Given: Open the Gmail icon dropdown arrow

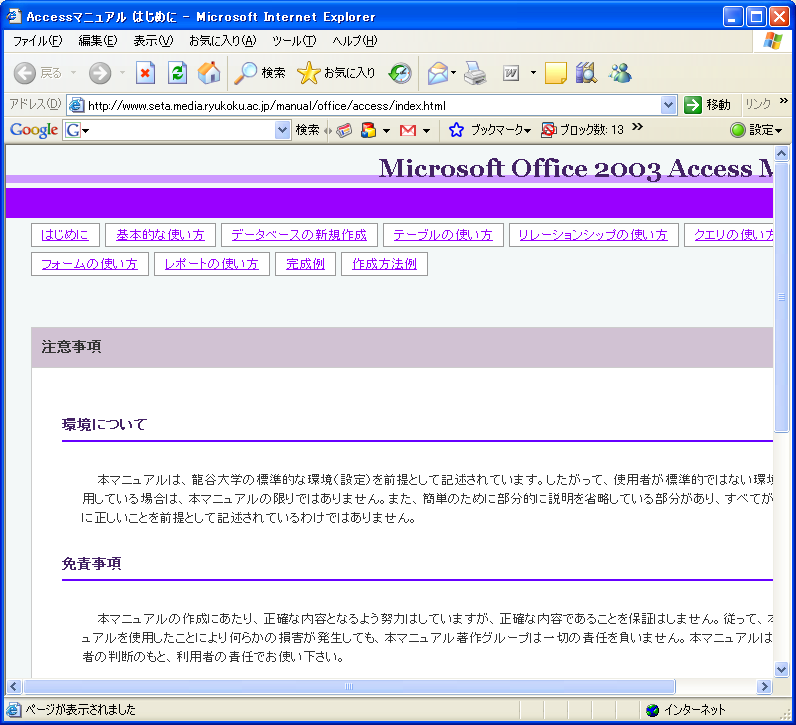Looking at the screenshot, I should click(426, 131).
